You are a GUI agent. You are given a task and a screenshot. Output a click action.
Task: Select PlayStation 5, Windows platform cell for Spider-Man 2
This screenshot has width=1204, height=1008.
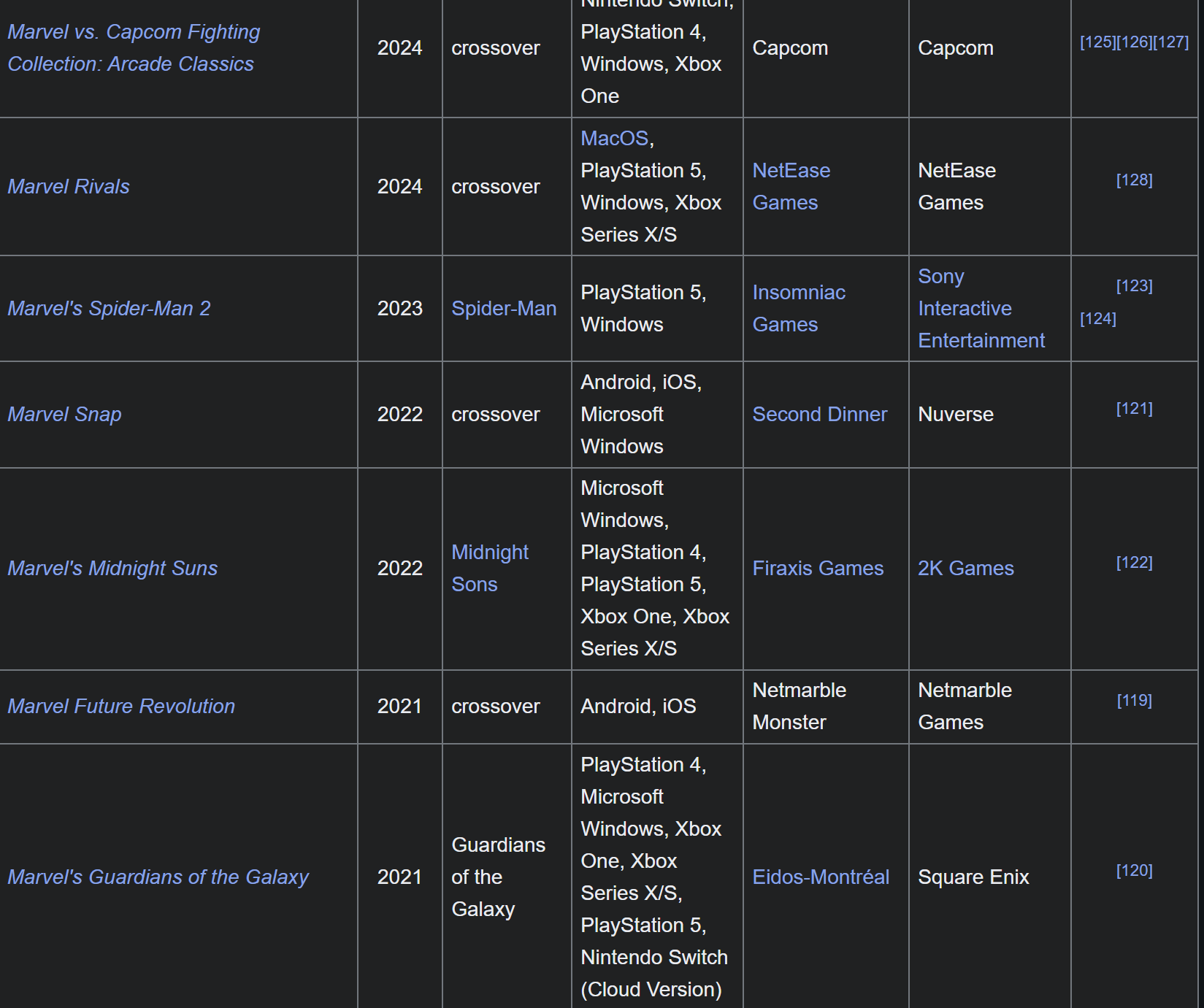pyautogui.click(x=657, y=309)
